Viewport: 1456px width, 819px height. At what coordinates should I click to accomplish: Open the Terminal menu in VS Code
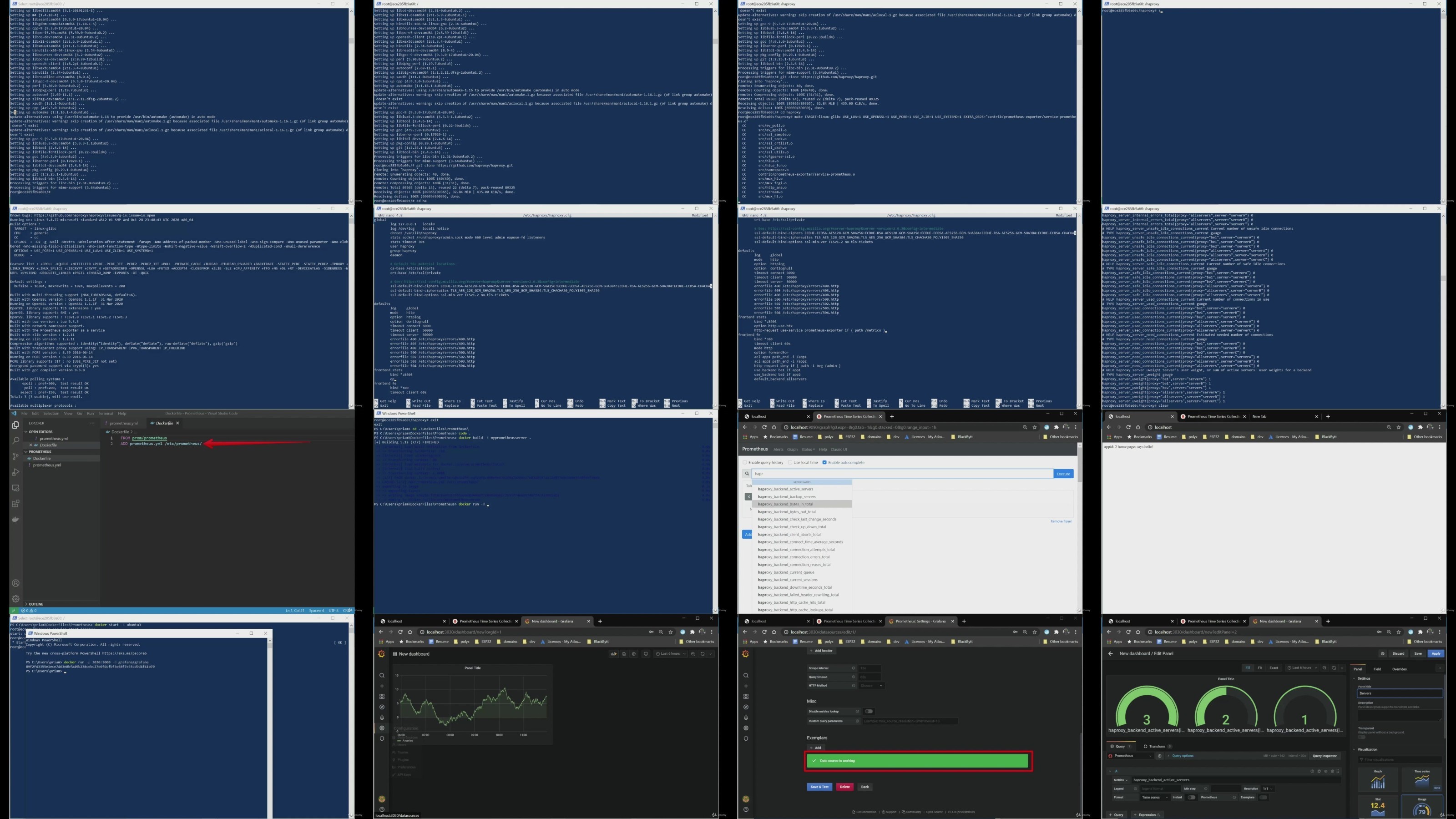click(x=106, y=413)
